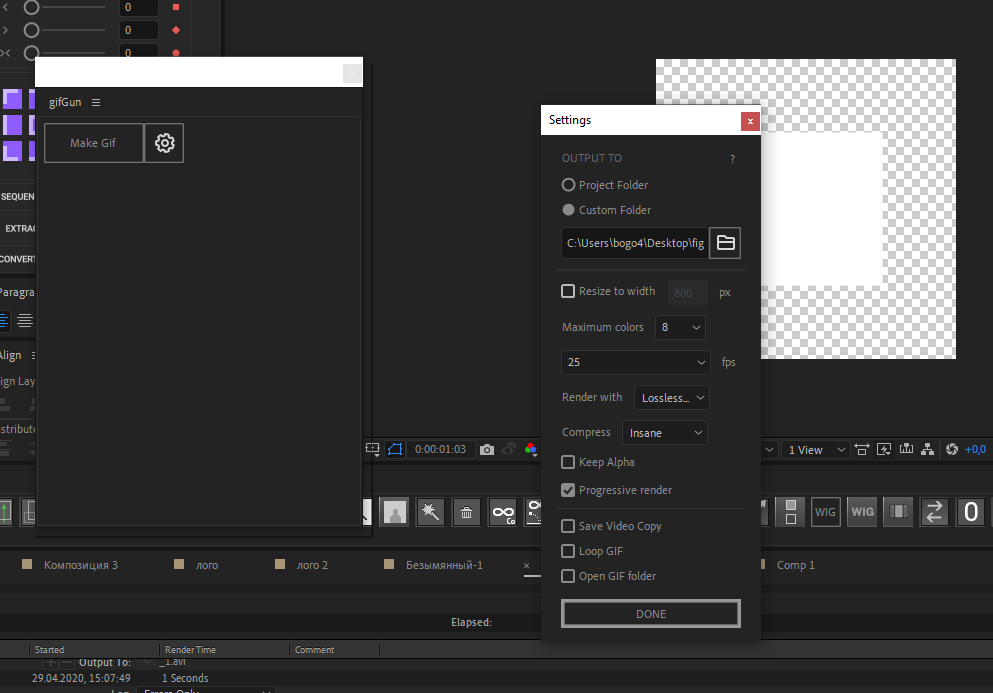Viewport: 993px width, 693px height.
Task: Switch to the лого 2 tab
Action: (x=312, y=565)
